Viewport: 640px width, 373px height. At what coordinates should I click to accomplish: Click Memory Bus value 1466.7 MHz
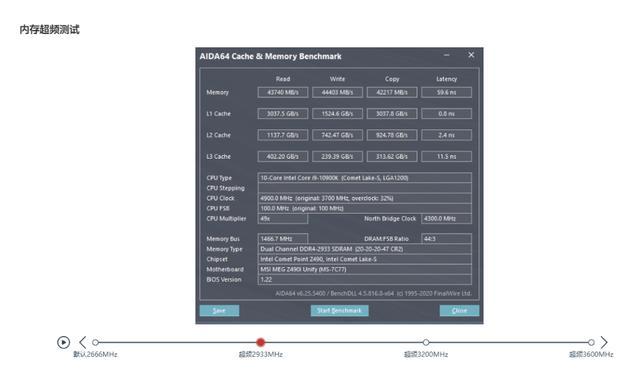click(282, 239)
